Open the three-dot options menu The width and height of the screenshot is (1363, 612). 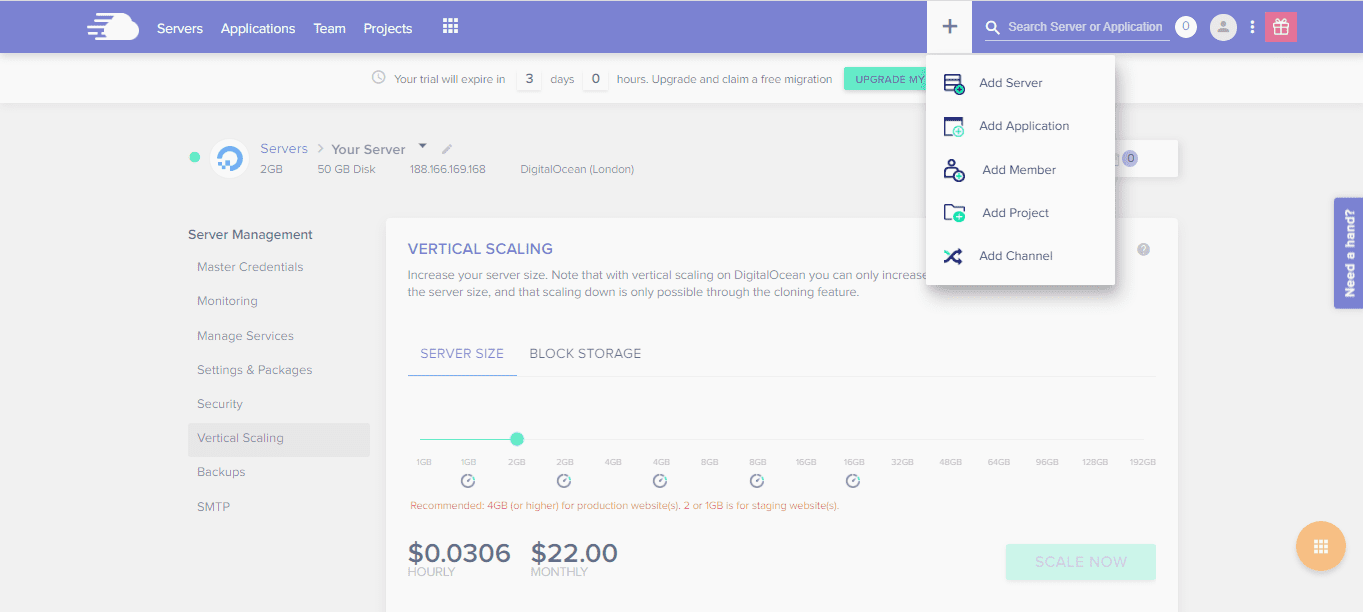click(1252, 27)
